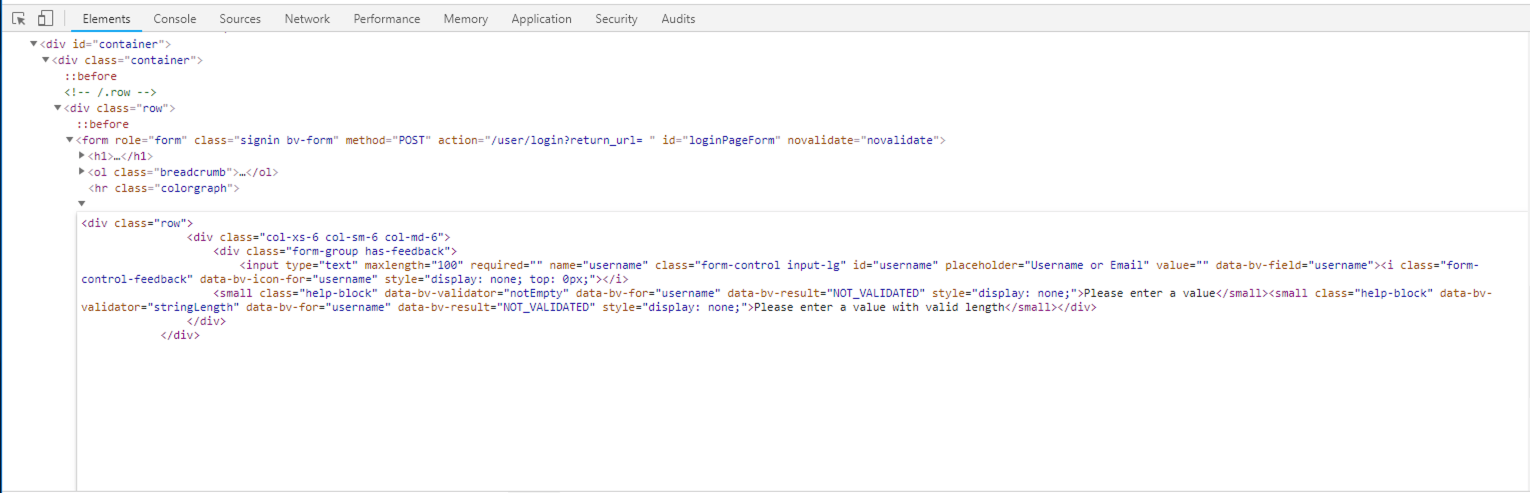The width and height of the screenshot is (1530, 493).
Task: Activate the inspect element picker icon
Action: [x=19, y=18]
